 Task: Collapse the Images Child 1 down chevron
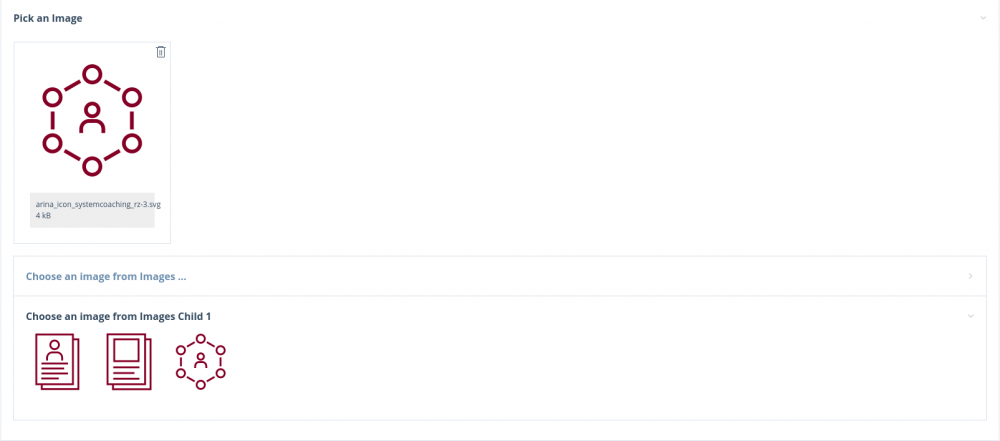(x=970, y=316)
